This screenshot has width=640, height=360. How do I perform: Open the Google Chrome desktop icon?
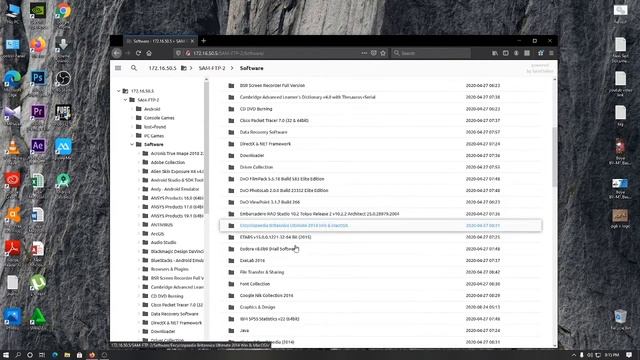[x=63, y=11]
